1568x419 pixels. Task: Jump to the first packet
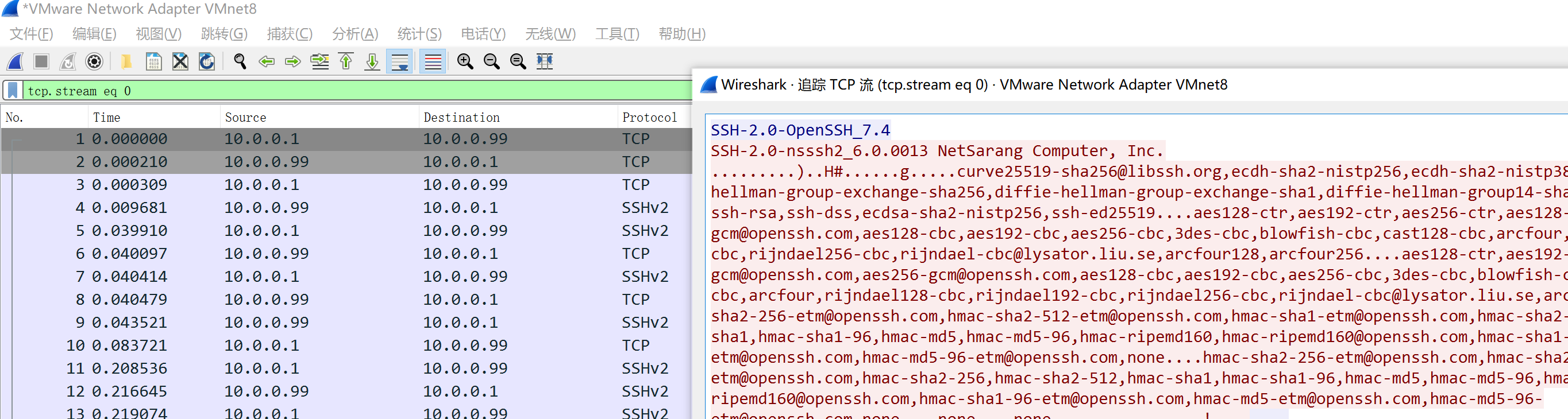click(x=346, y=61)
